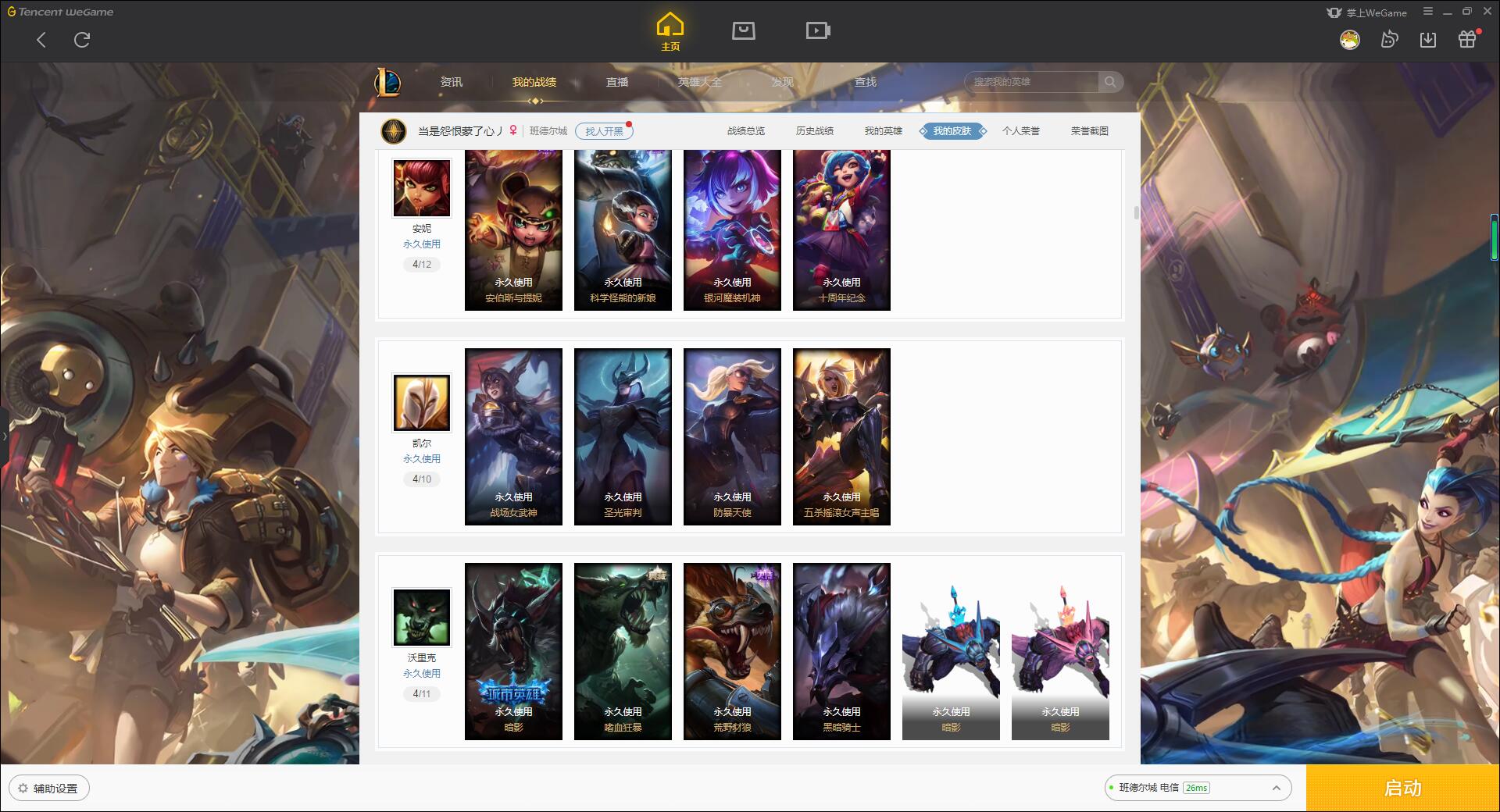Switch to 荣誉截图 sub-tab
Viewport: 1500px width, 812px height.
(x=1090, y=131)
